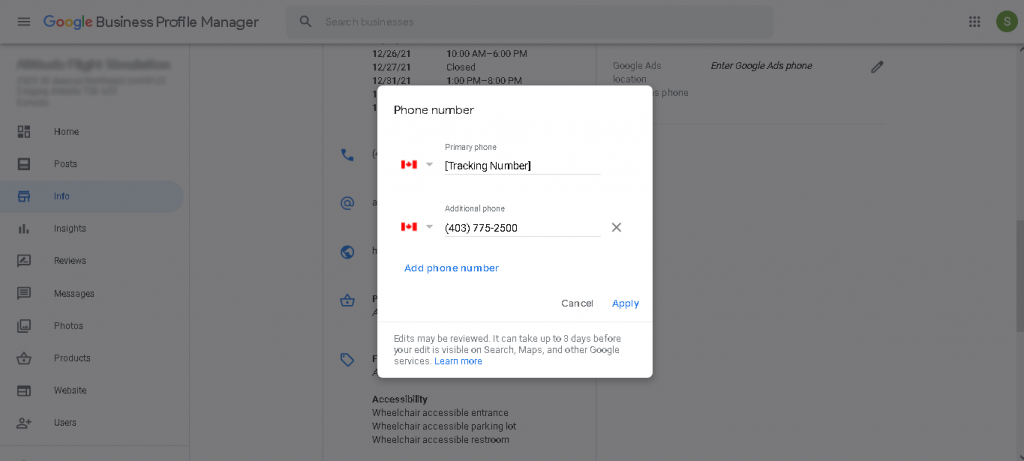The width and height of the screenshot is (1024, 461).
Task: Click 'Wheelchair accessible parking lot' text
Action: (444, 426)
